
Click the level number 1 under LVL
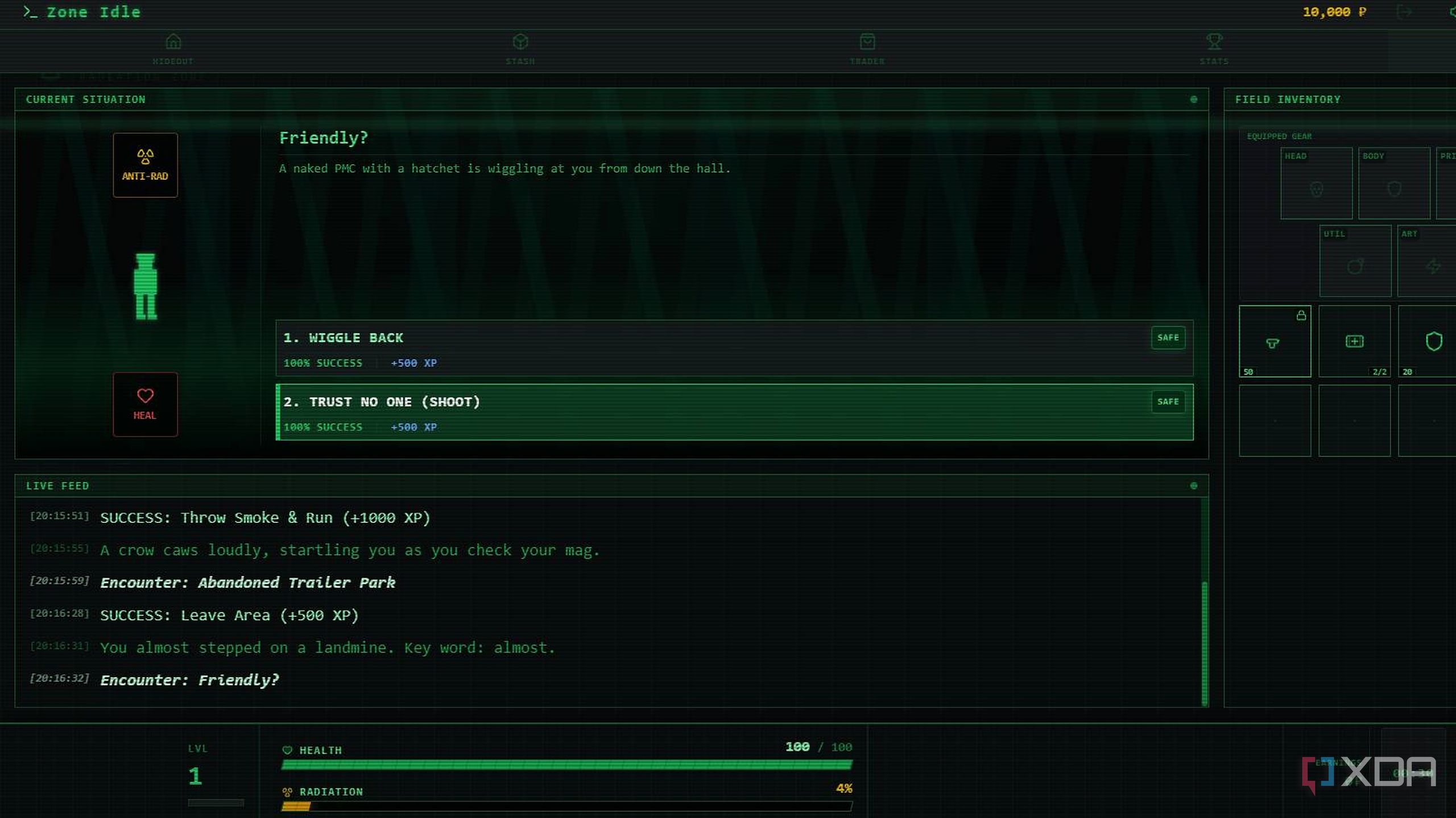click(x=195, y=776)
